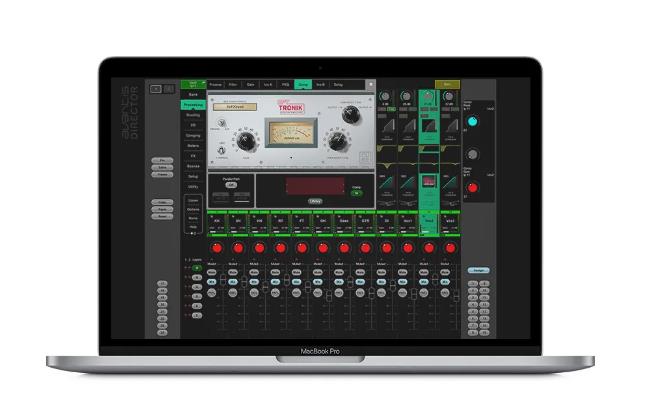Viewport: 645px width, 420px height.
Task: Open the Meters screen
Action: [193, 146]
